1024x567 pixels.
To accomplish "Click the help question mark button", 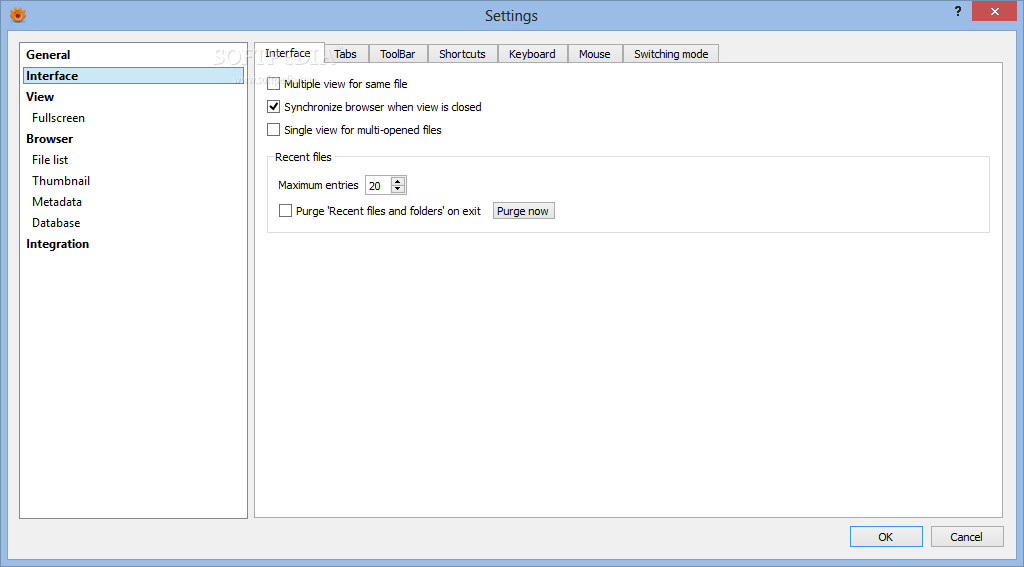I will (x=957, y=11).
